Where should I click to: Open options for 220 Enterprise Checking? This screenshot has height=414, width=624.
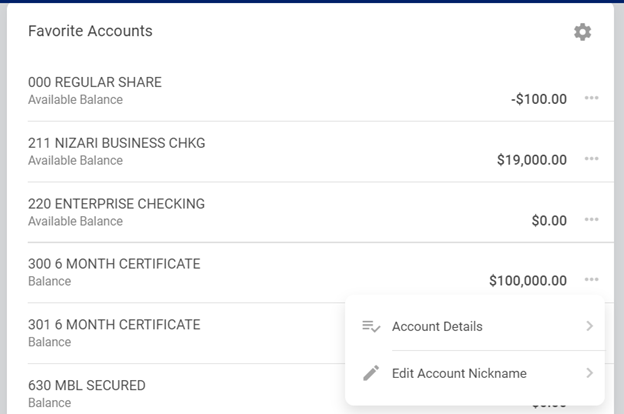(591, 219)
